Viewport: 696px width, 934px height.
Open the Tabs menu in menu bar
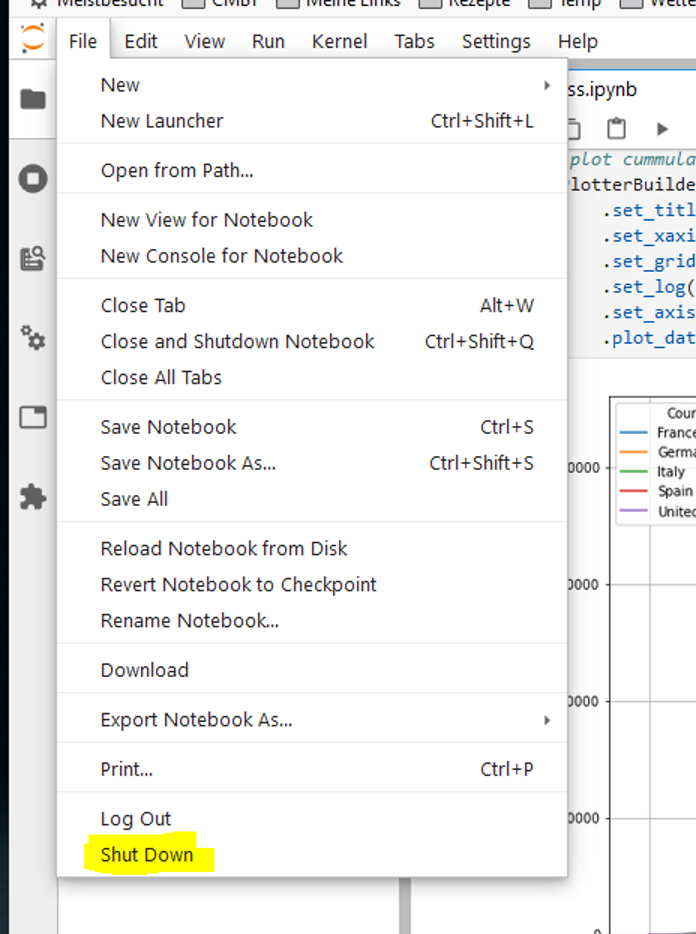point(414,42)
